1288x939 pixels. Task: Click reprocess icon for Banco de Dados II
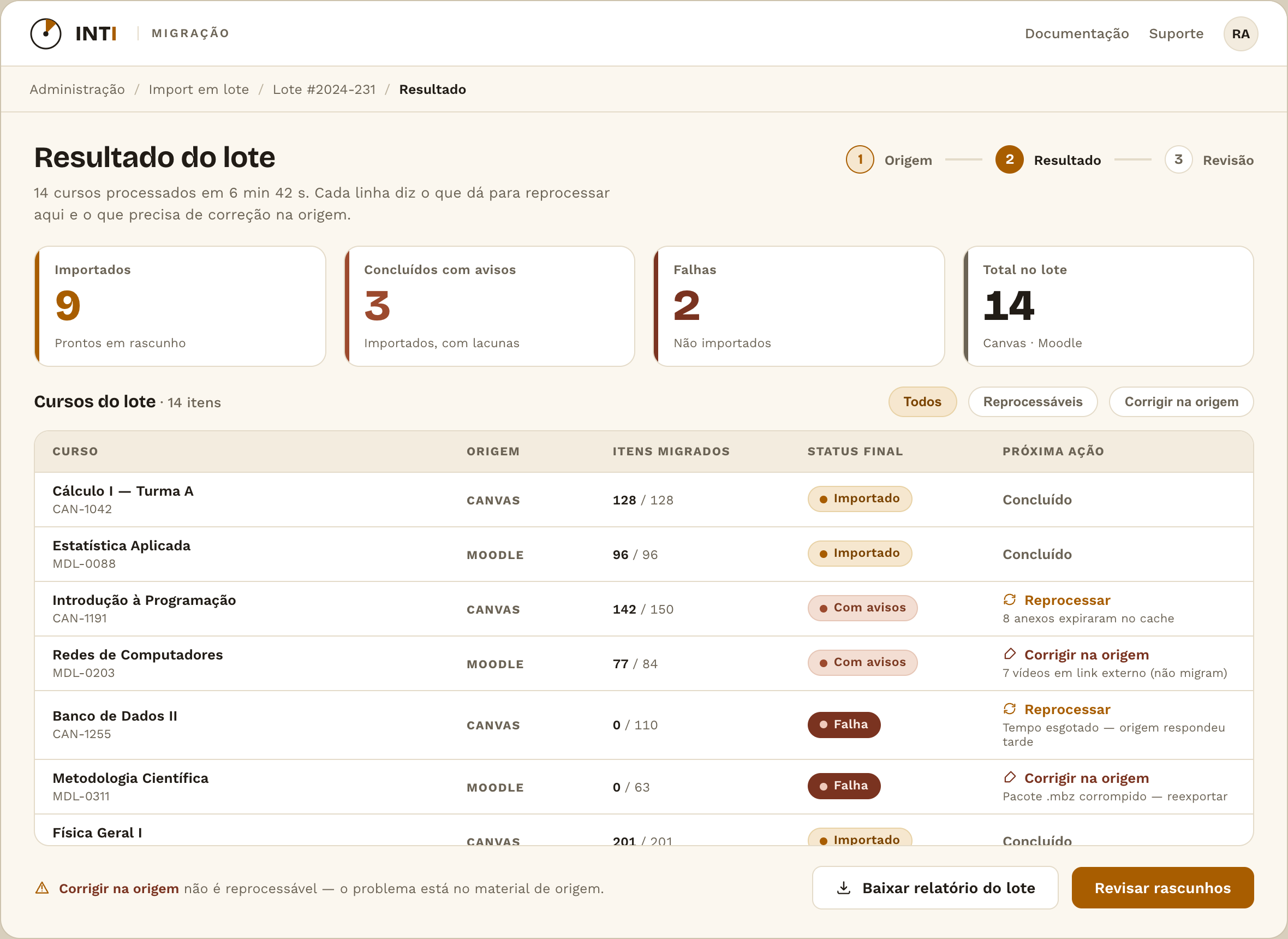pos(1009,709)
